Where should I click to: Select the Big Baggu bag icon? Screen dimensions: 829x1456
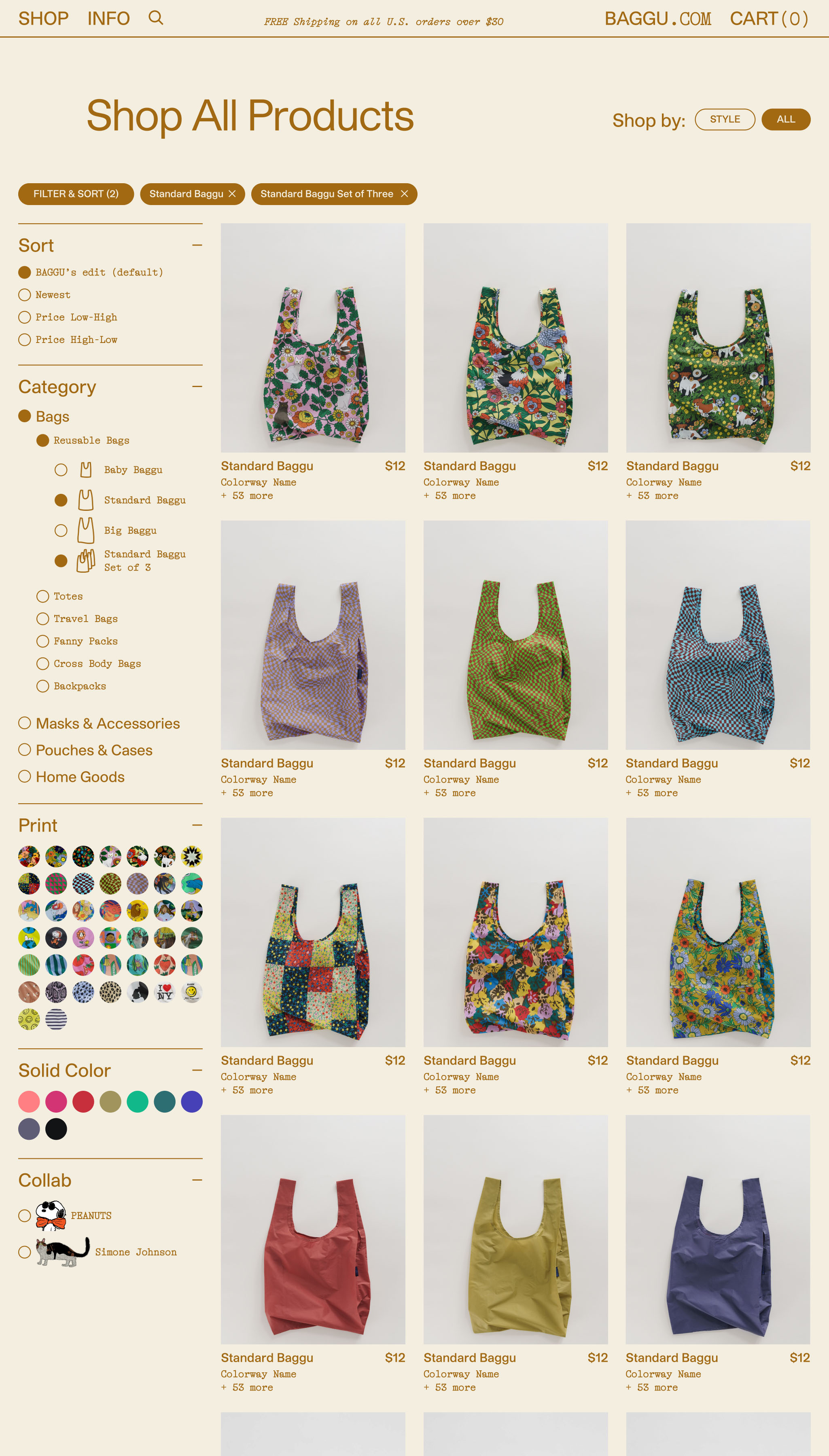pos(85,530)
